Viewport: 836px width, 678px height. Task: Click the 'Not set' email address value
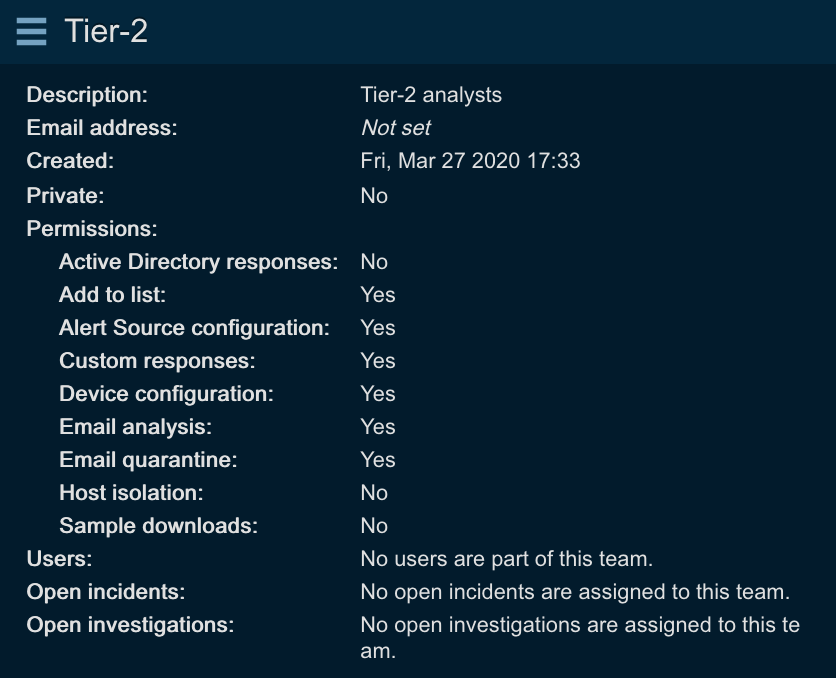(396, 128)
